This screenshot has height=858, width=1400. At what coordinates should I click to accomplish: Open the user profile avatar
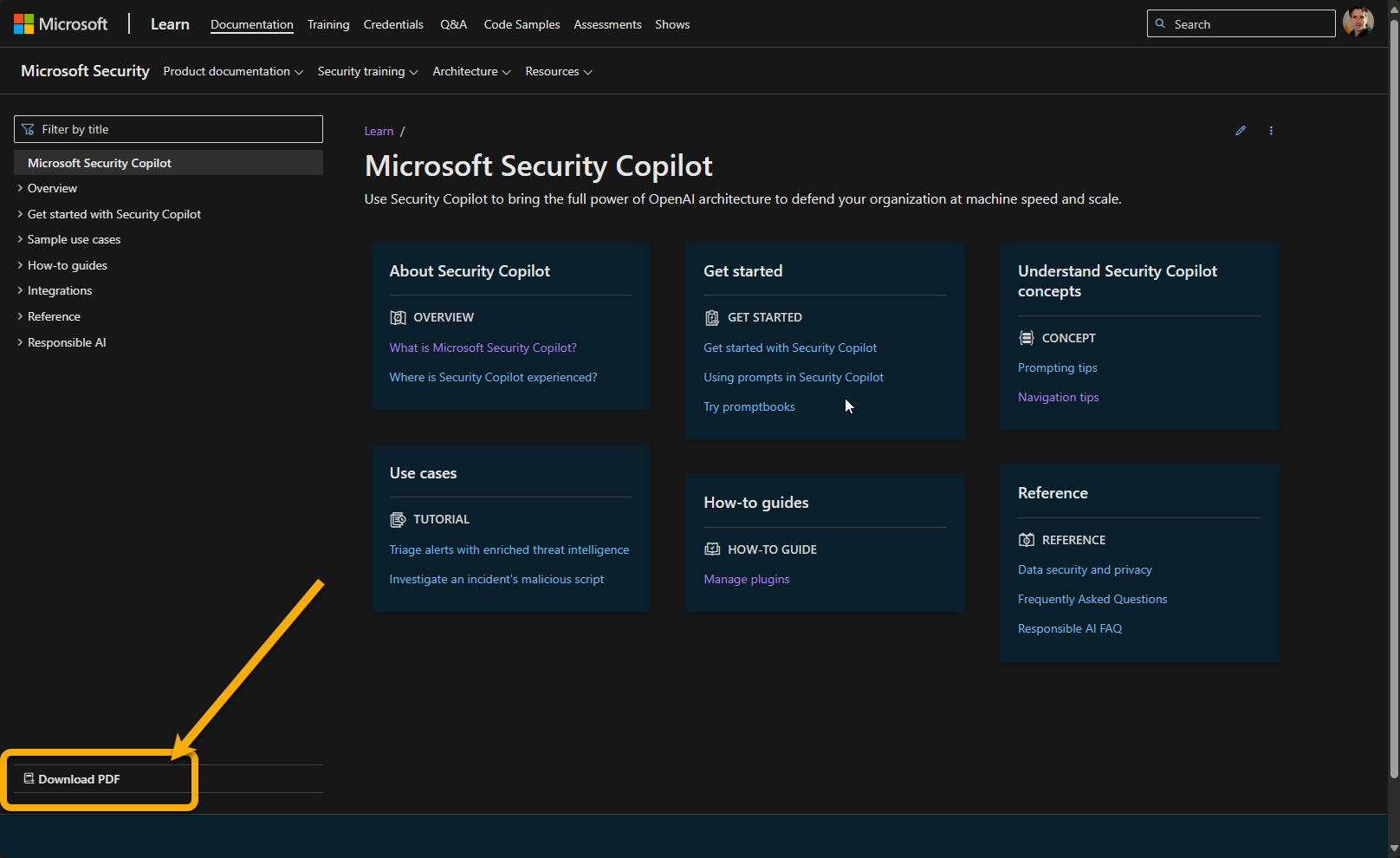1358,22
